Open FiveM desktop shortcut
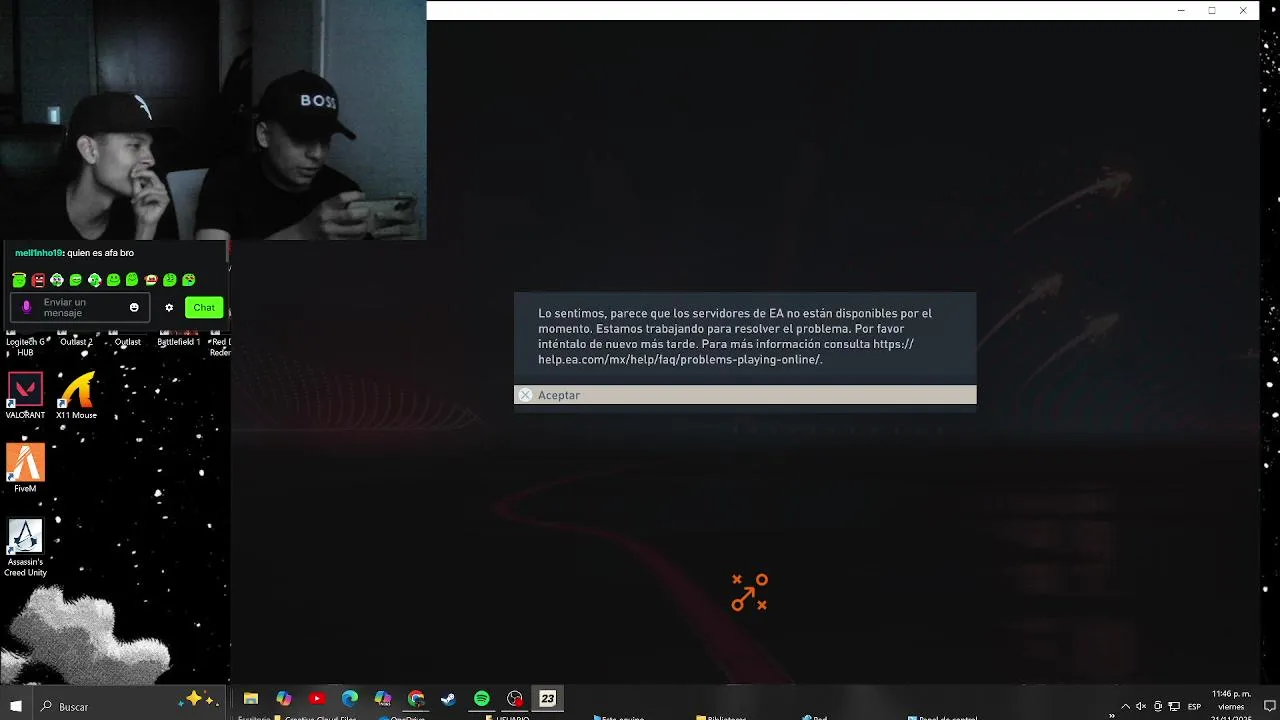Viewport: 1280px width, 720px height. point(25,468)
